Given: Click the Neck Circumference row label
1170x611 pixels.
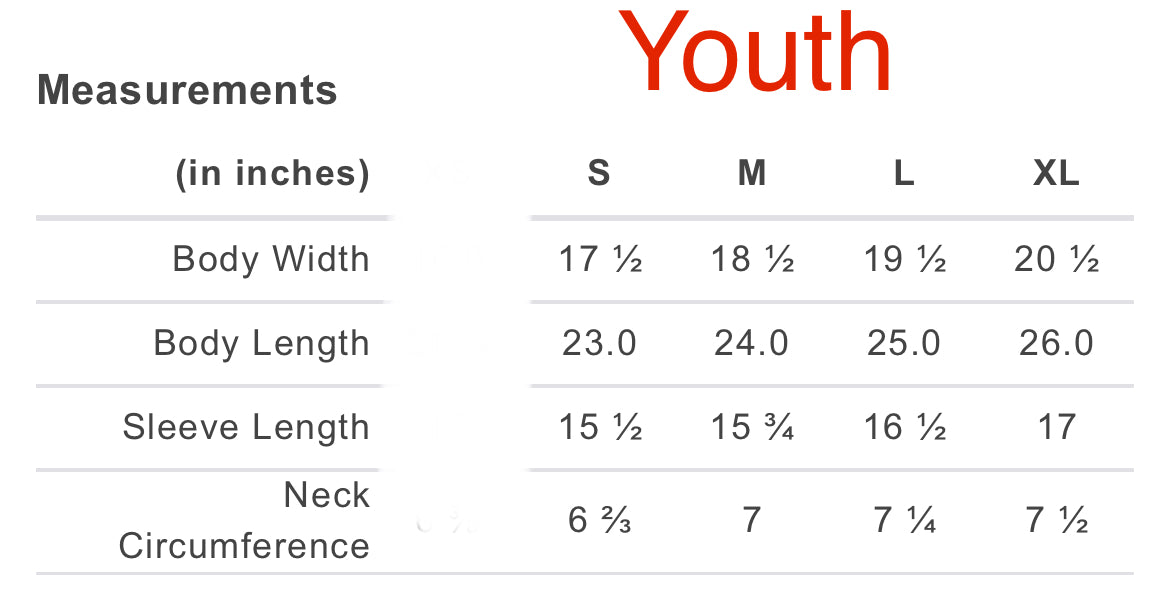Looking at the screenshot, I should 244,520.
